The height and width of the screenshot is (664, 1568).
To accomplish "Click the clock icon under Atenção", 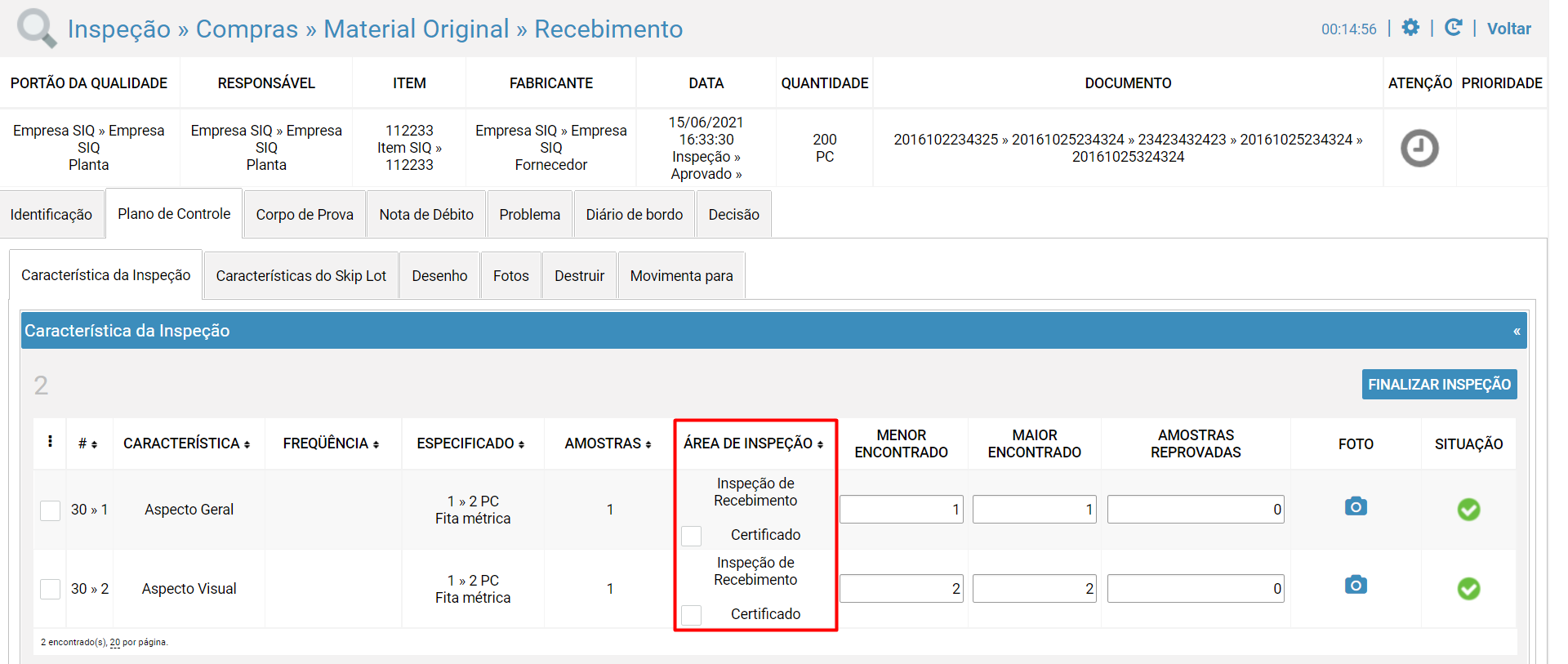I will (1419, 148).
